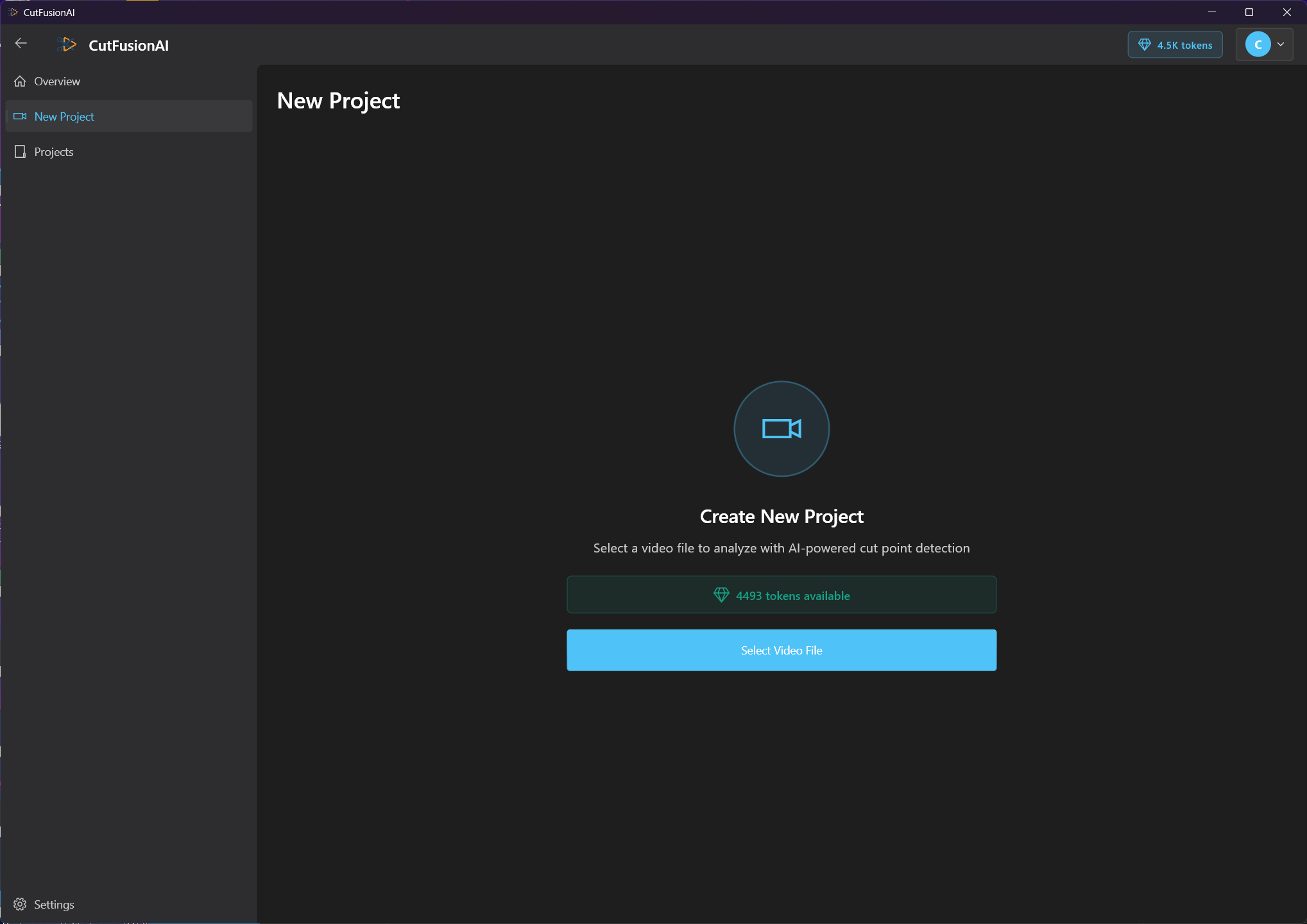The height and width of the screenshot is (924, 1307).
Task: Select New Project in the sidebar
Action: [64, 117]
